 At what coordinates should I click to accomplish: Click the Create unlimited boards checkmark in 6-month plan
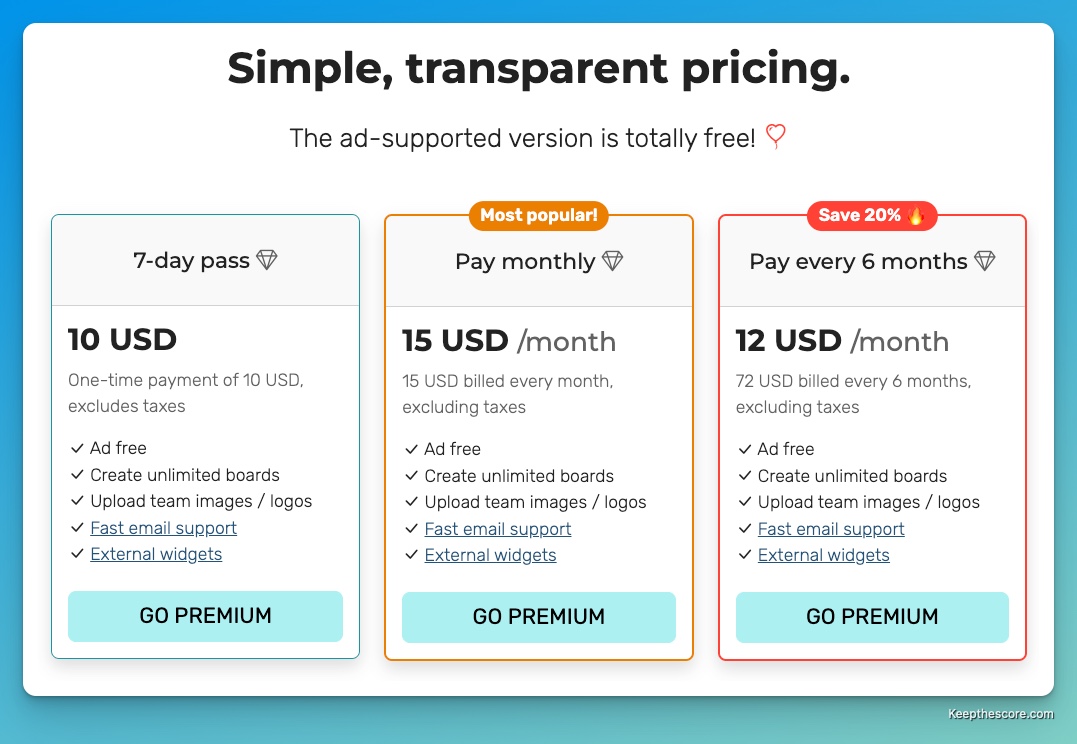[745, 475]
